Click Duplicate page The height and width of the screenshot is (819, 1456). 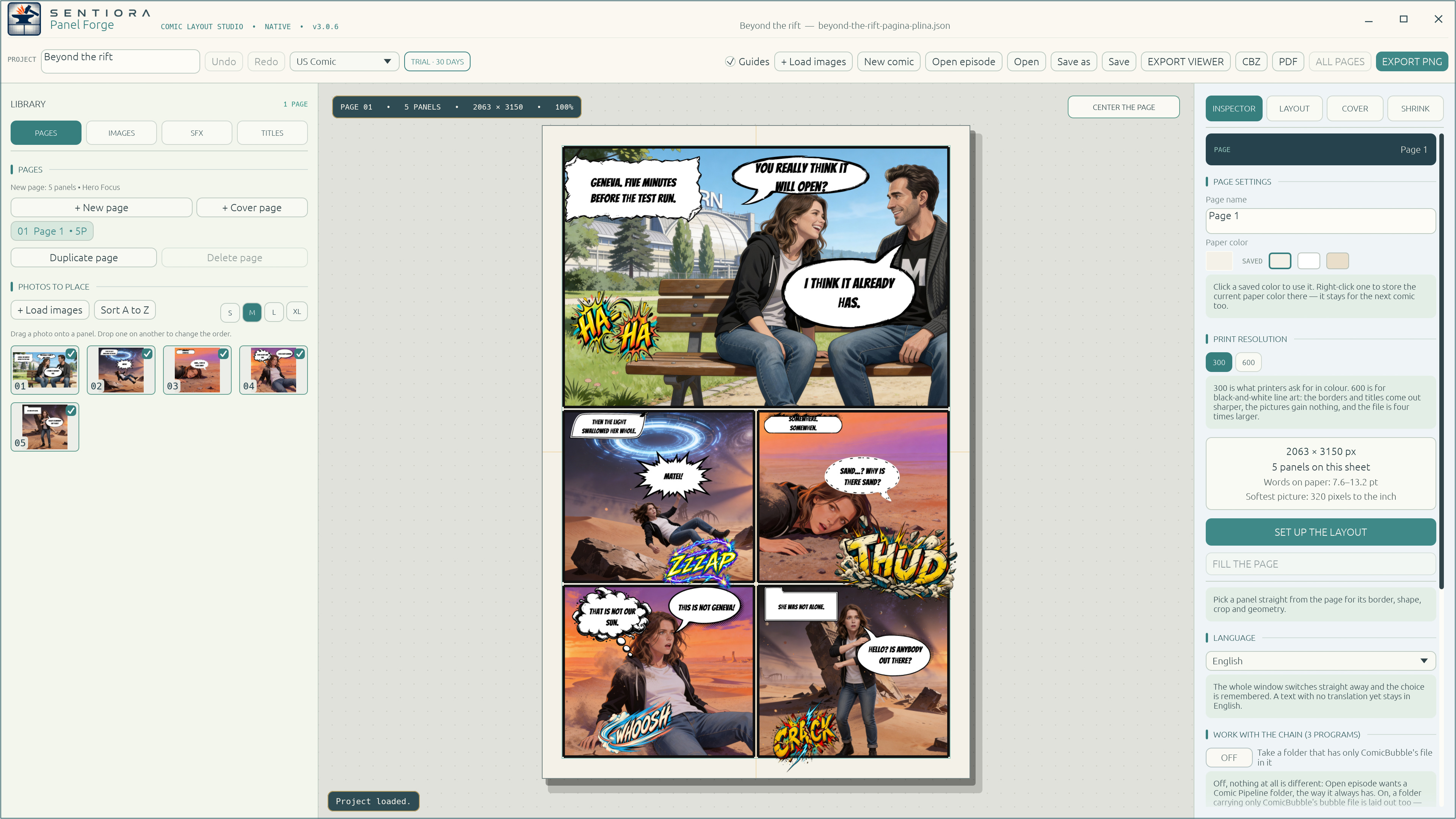tap(84, 258)
